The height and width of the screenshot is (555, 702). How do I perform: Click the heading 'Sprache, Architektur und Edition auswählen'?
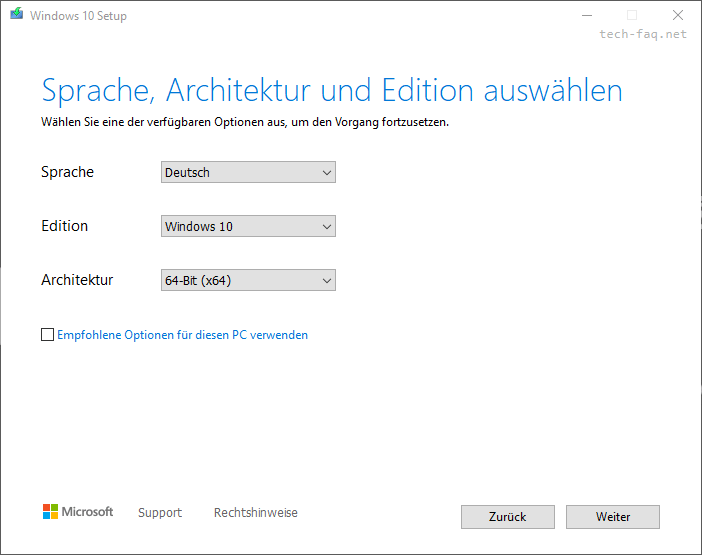point(332,91)
